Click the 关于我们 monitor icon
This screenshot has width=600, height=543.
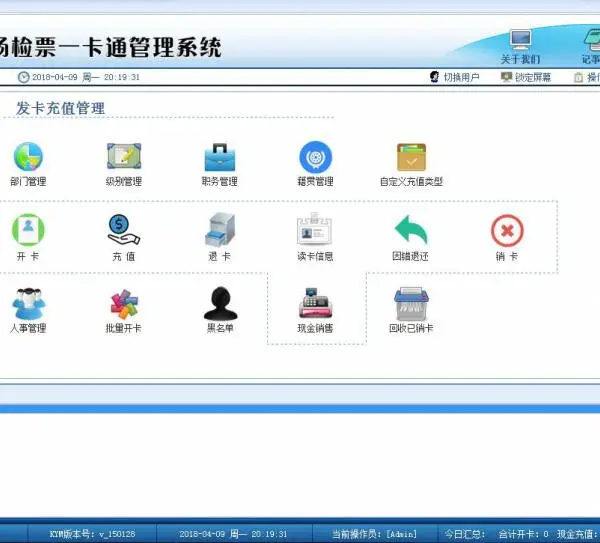tap(520, 40)
